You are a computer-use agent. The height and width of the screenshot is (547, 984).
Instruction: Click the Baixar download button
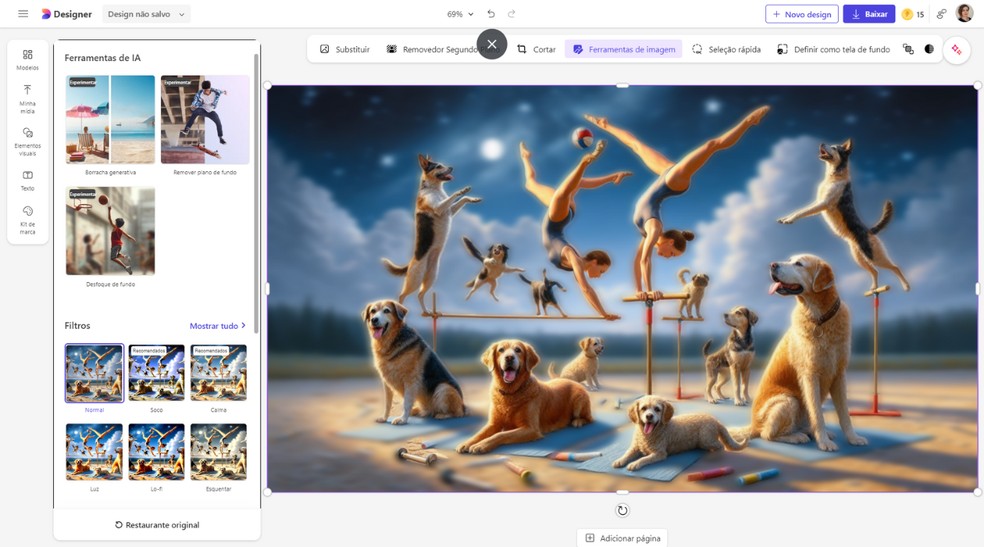pos(869,14)
